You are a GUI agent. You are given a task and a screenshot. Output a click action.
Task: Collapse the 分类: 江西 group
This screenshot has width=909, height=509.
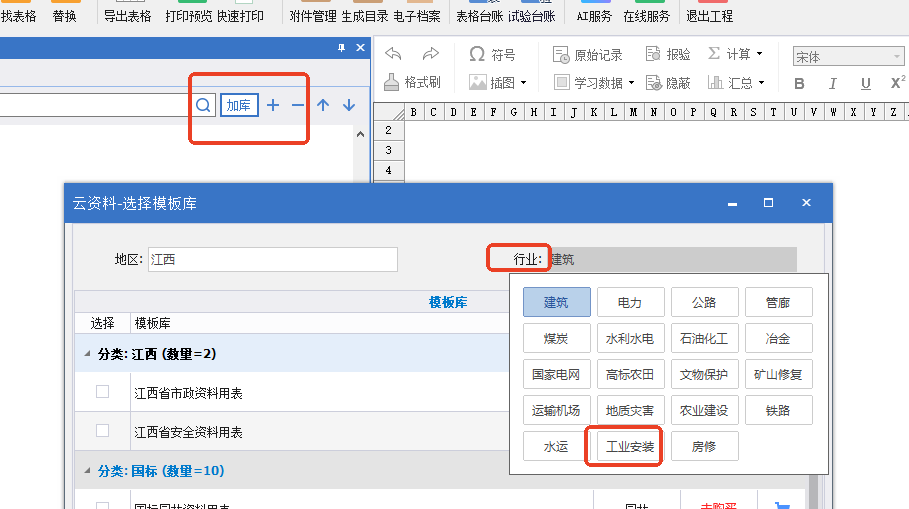click(x=87, y=354)
